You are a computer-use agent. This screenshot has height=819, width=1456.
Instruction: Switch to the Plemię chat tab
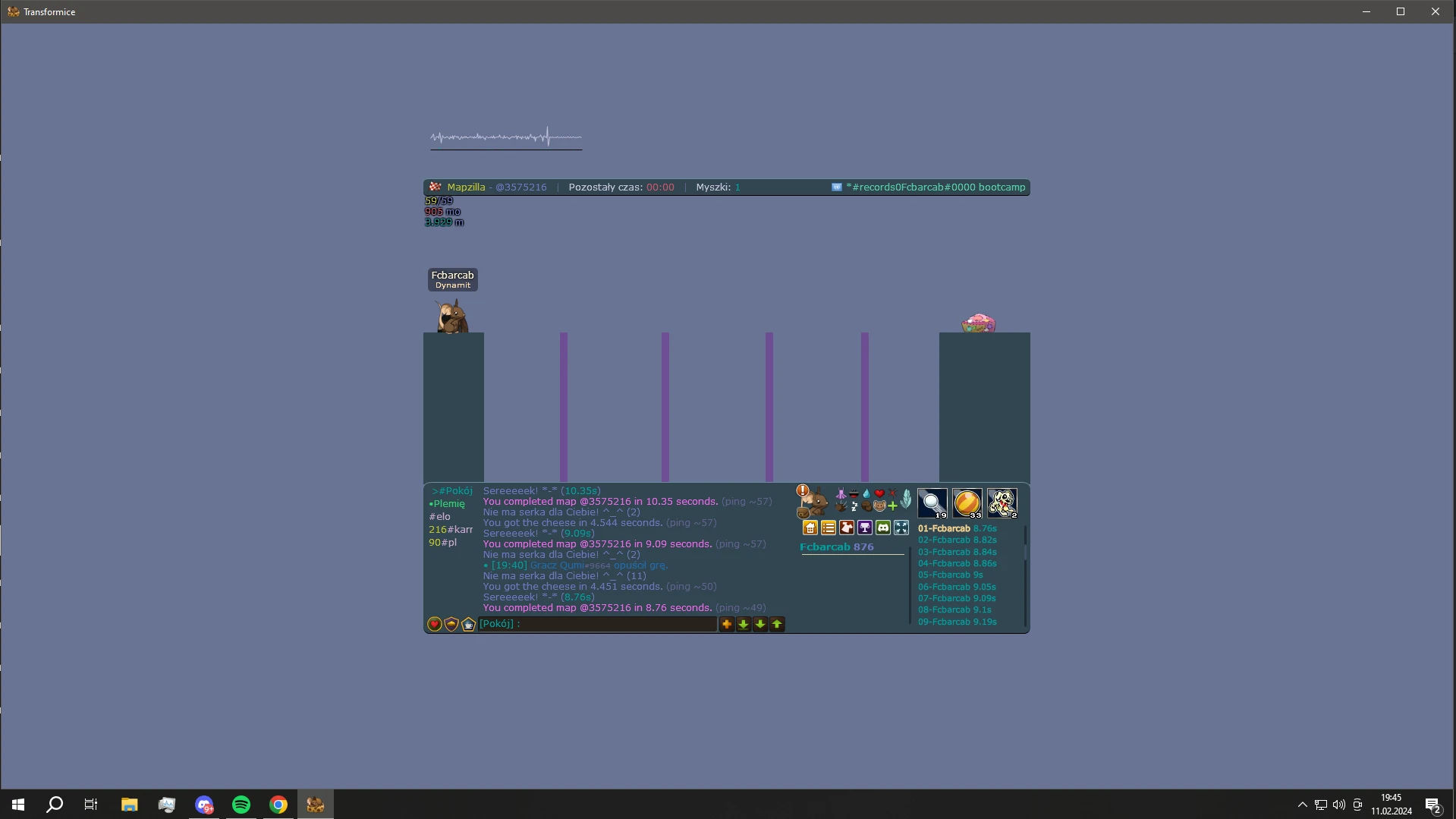(x=447, y=504)
